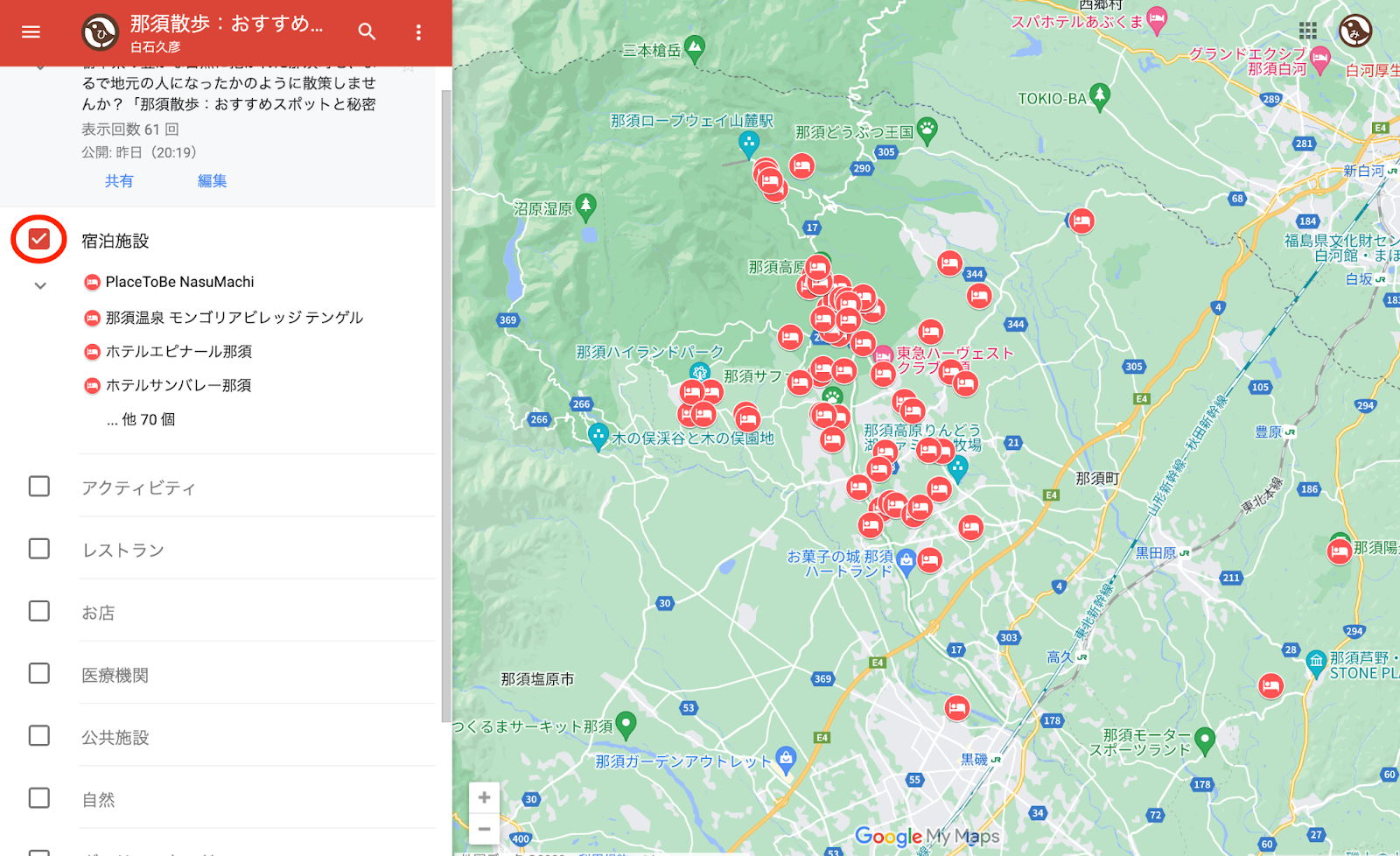Image resolution: width=1400 pixels, height=856 pixels.
Task: Zoom out with the minus button
Action: point(484,829)
